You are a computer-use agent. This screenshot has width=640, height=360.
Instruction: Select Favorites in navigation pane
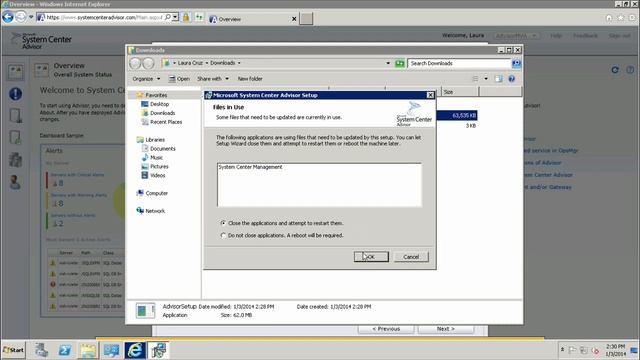point(152,95)
